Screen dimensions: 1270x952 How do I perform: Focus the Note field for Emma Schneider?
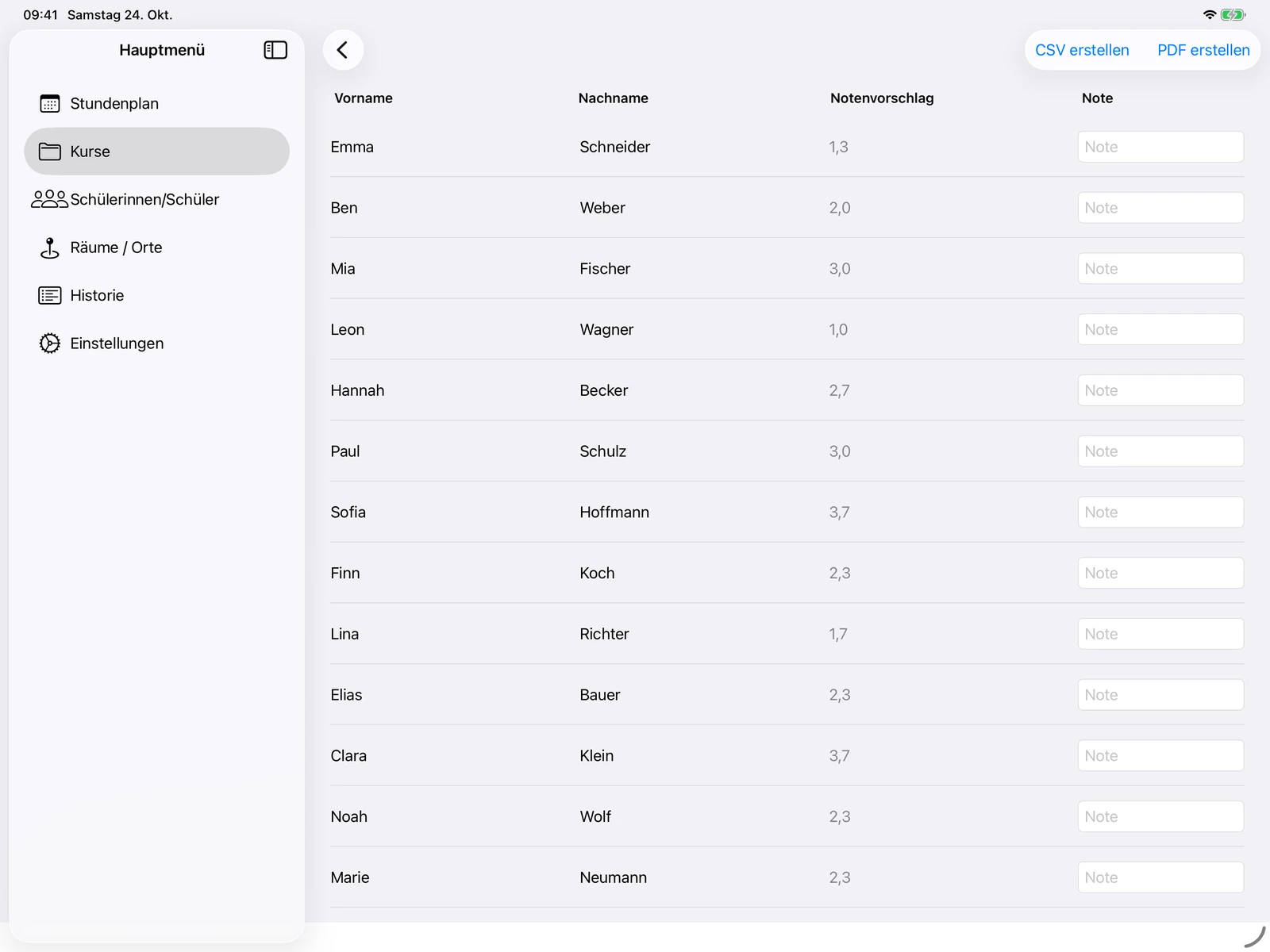click(1160, 147)
